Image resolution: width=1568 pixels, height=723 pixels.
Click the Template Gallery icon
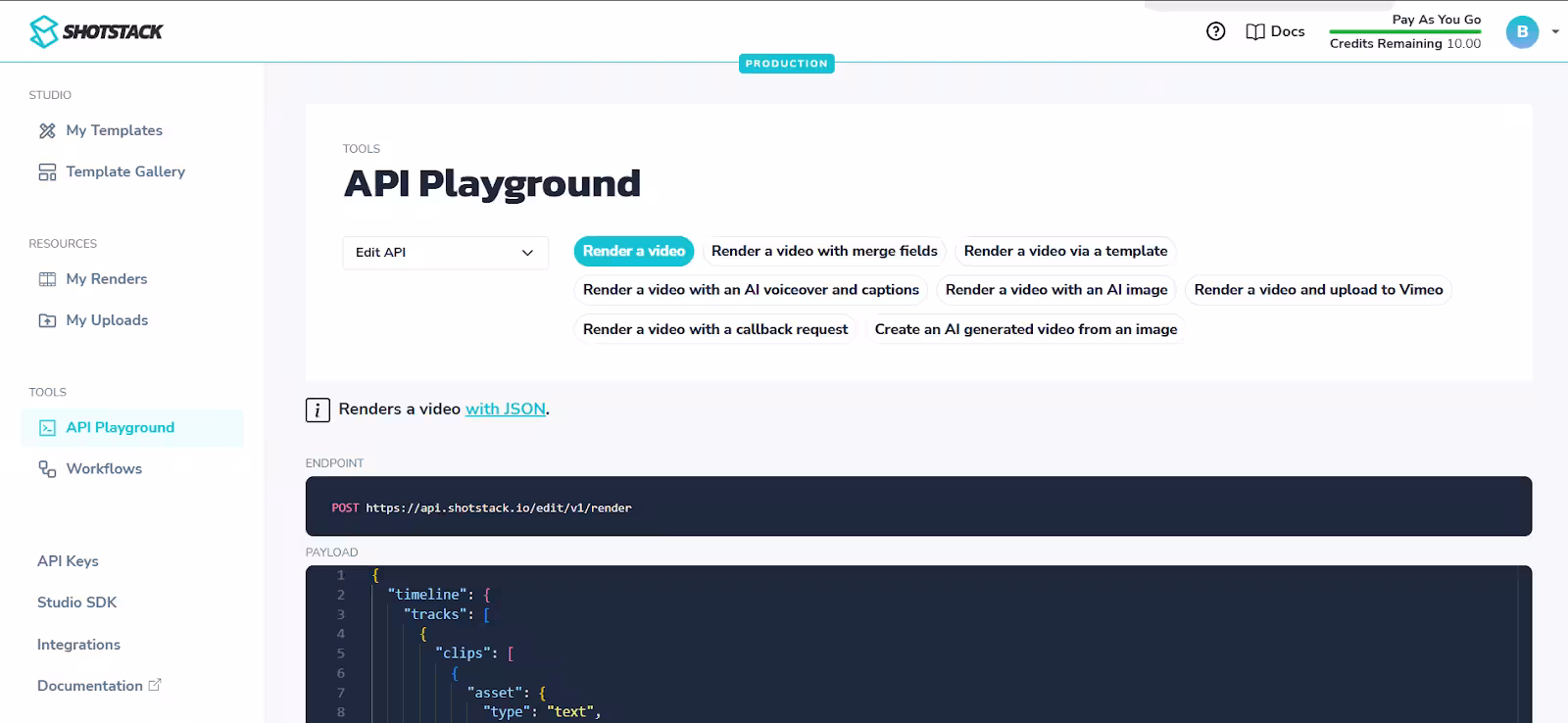click(47, 171)
